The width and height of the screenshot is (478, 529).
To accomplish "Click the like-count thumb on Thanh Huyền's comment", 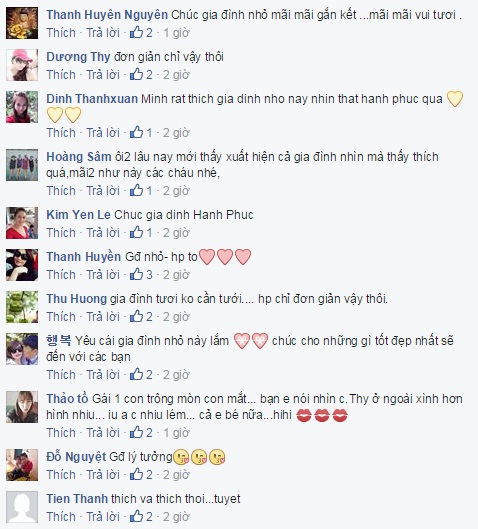I will tap(137, 274).
